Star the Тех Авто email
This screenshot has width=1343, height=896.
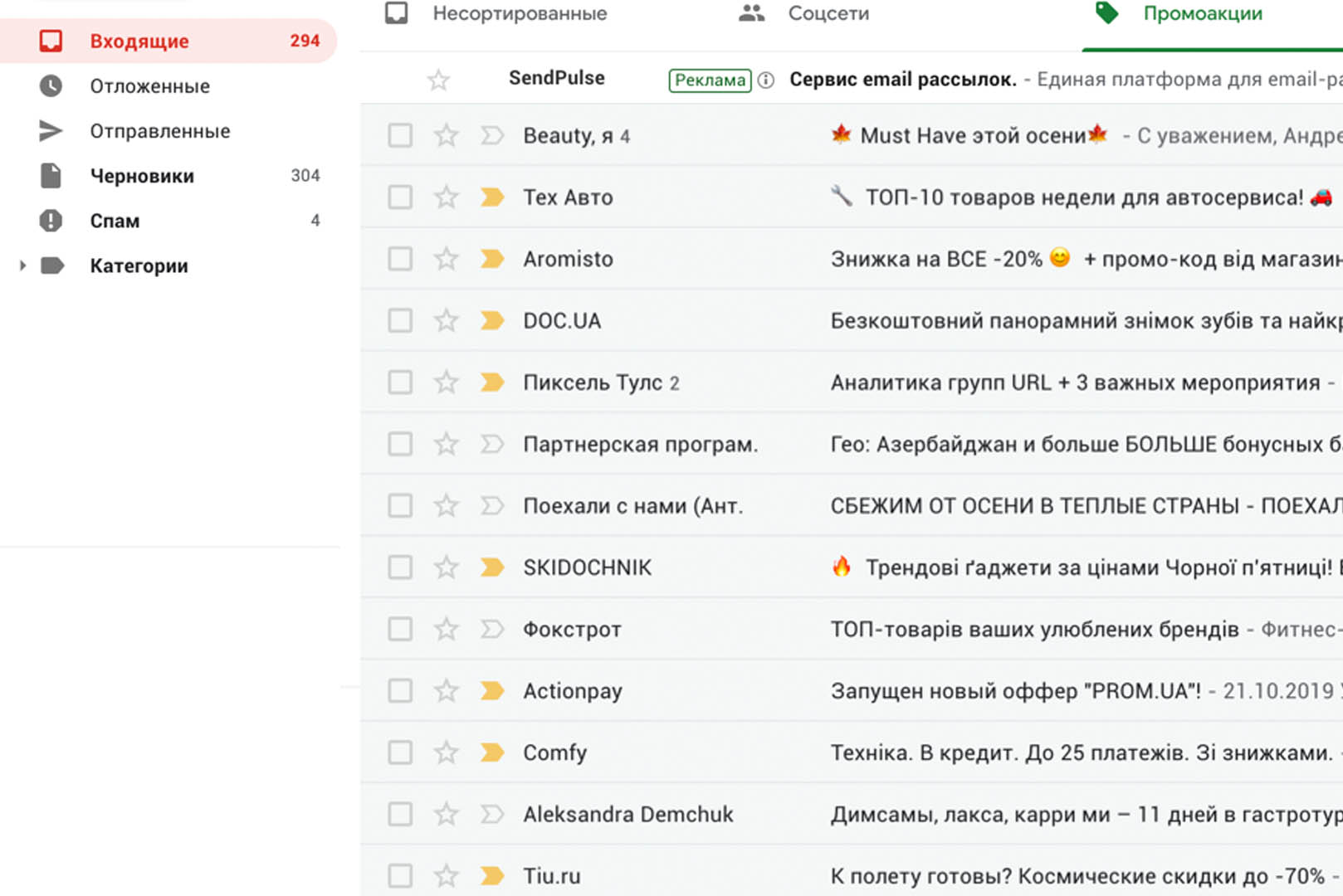point(447,196)
